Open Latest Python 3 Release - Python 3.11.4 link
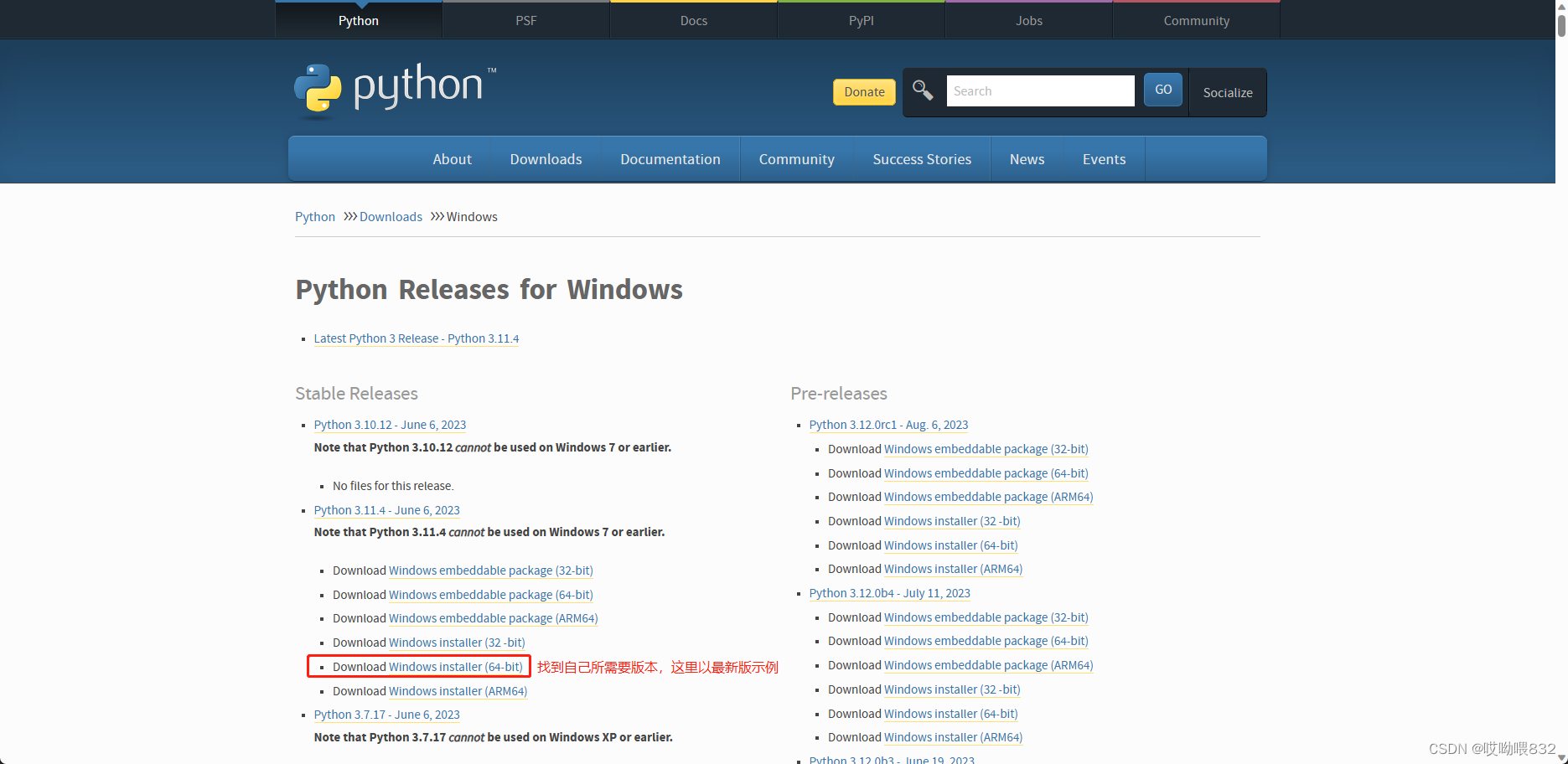The width and height of the screenshot is (1568, 764). 417,338
